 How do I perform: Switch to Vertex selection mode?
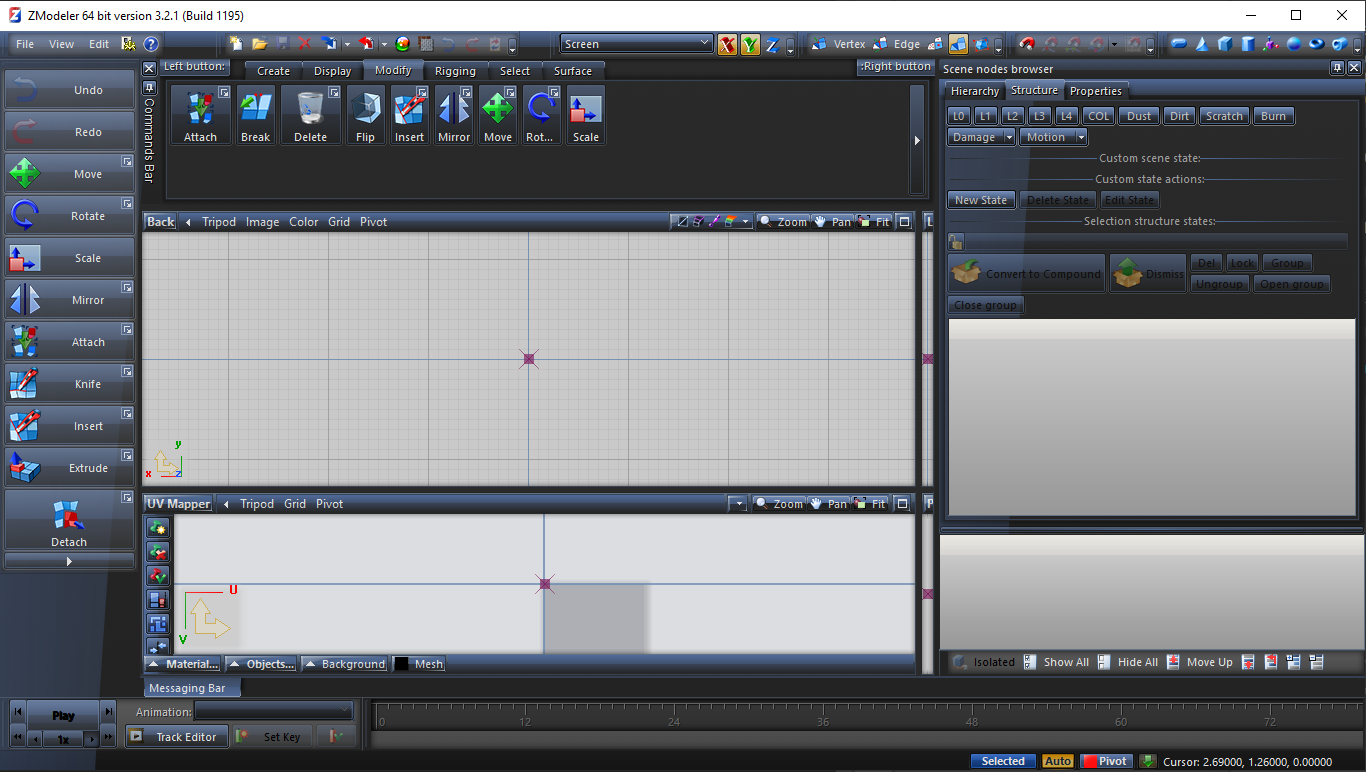[x=838, y=44]
